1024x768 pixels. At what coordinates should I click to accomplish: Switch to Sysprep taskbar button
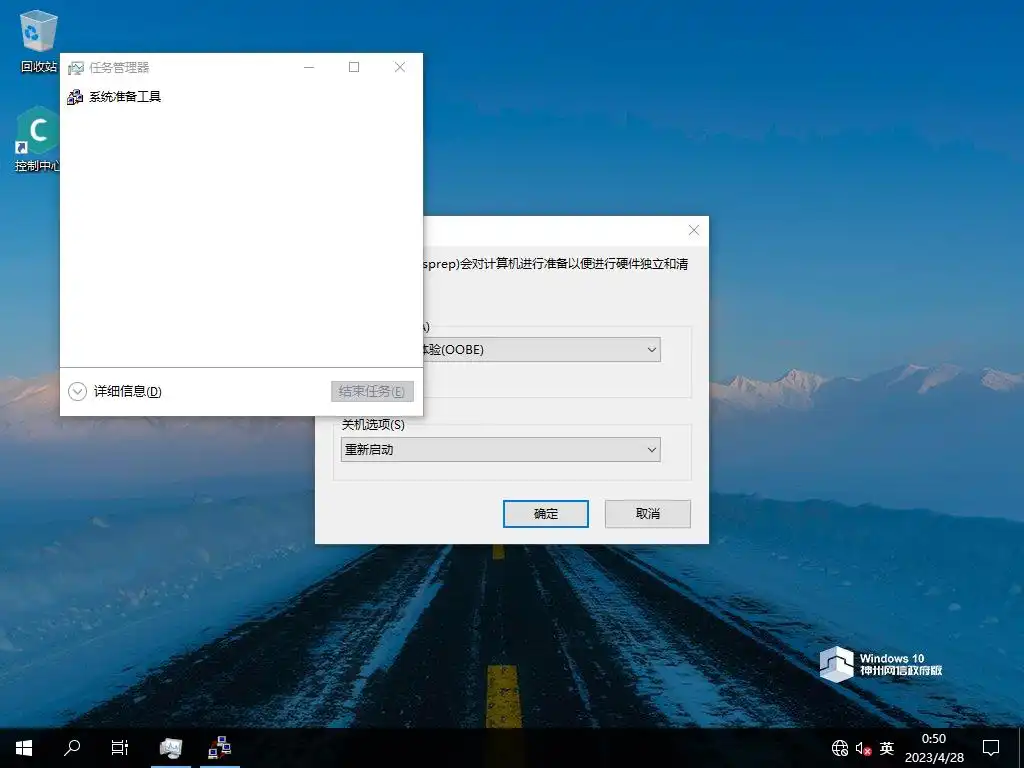tap(220, 748)
